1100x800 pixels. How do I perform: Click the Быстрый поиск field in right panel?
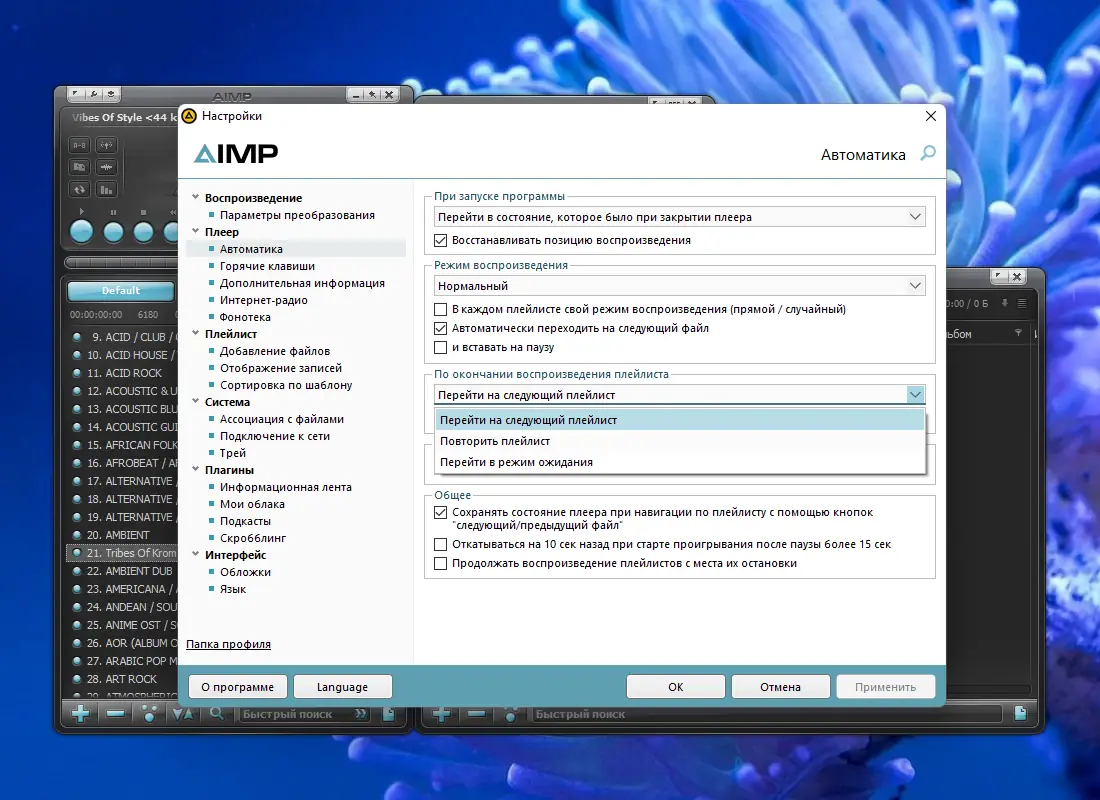767,714
